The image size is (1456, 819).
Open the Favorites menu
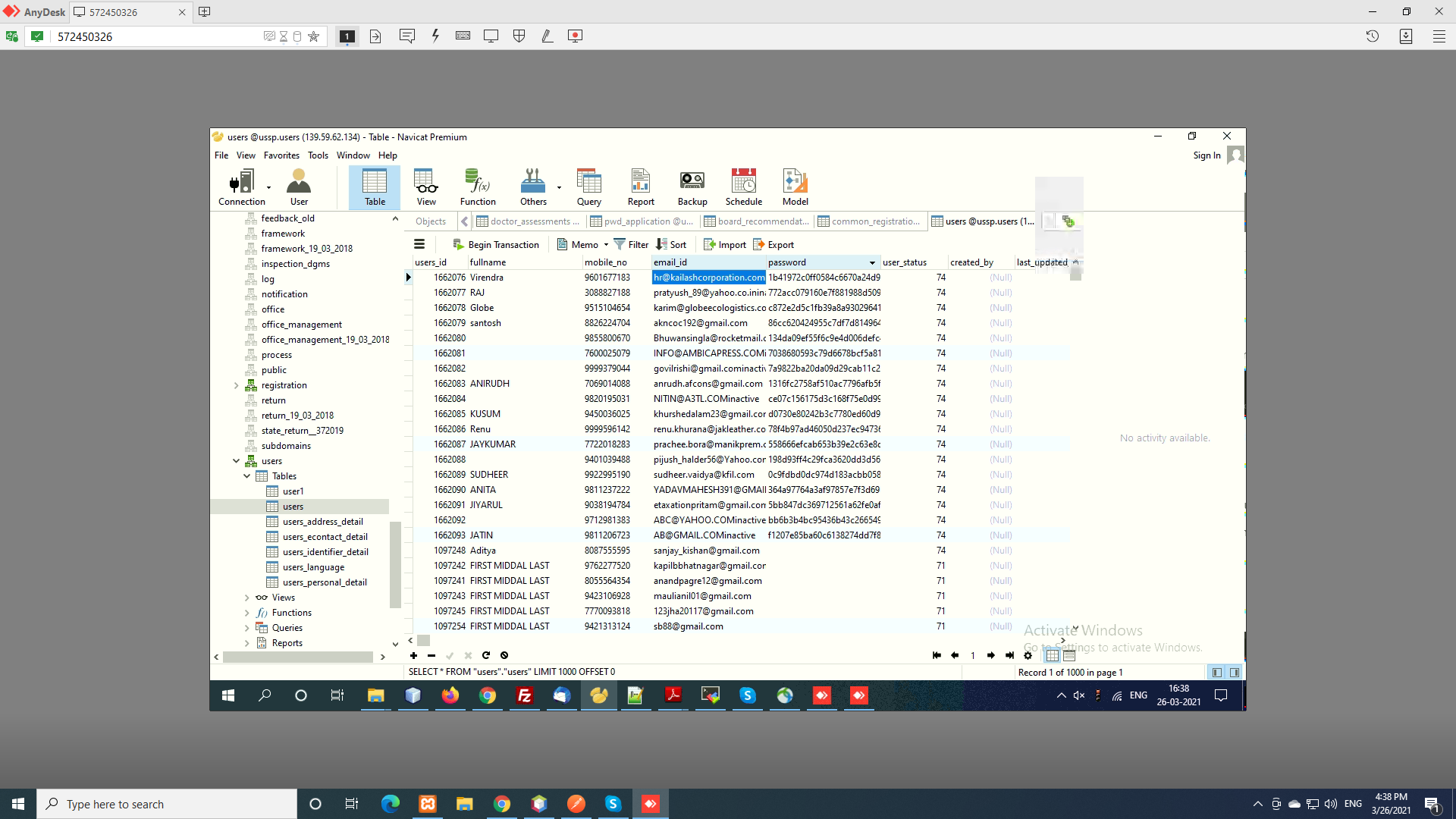281,155
